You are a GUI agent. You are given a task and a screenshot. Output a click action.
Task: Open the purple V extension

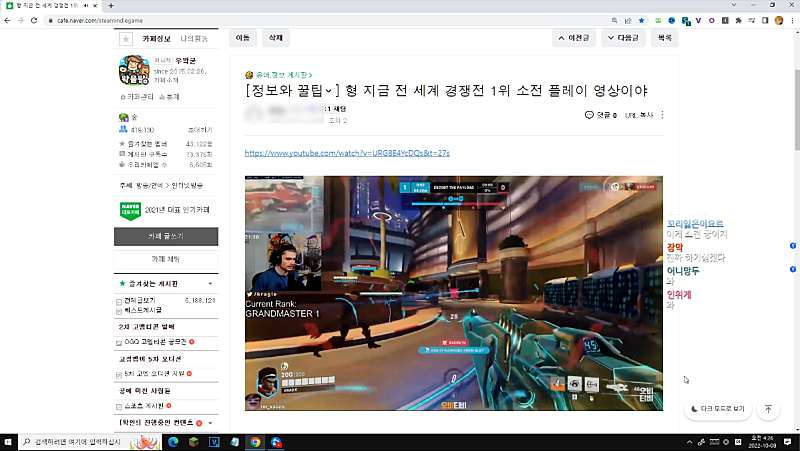coord(698,20)
